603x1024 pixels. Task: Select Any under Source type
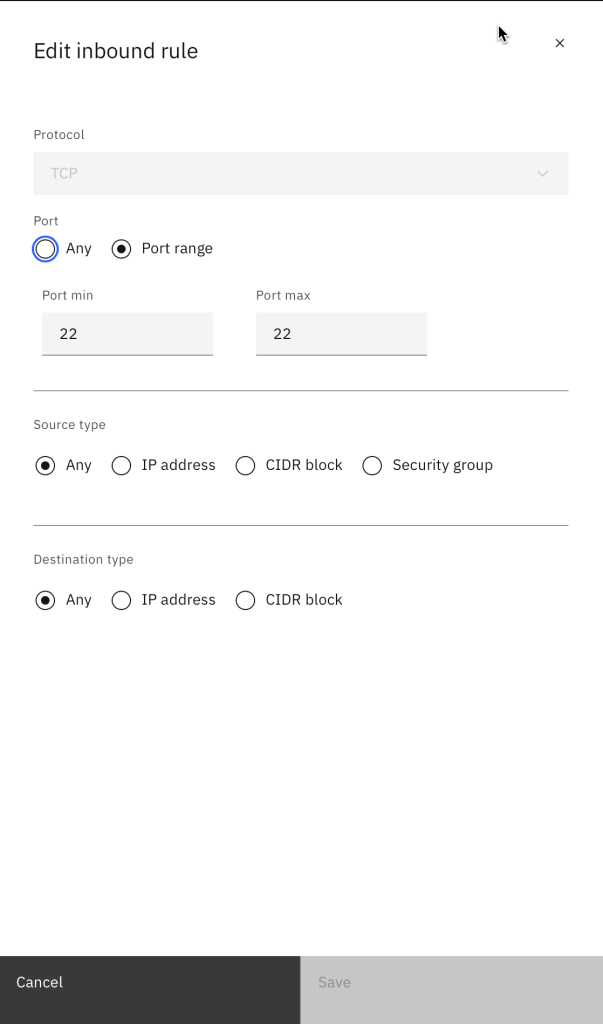46,465
